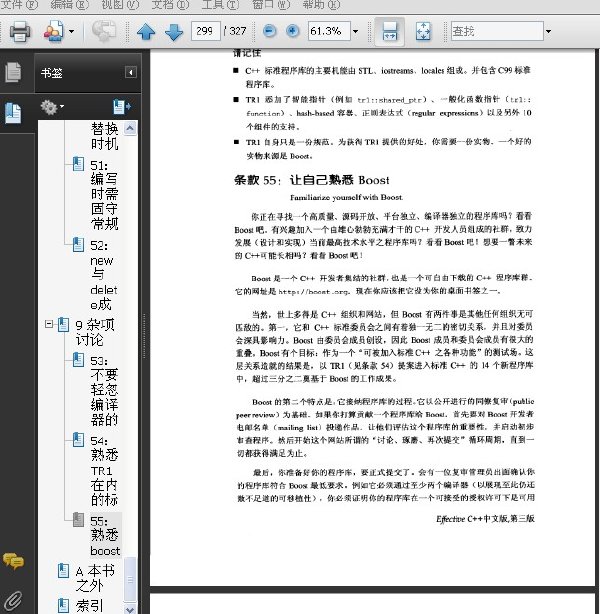Click bookmark icon beside 51 entry
This screenshot has height=614, width=600.
78,164
